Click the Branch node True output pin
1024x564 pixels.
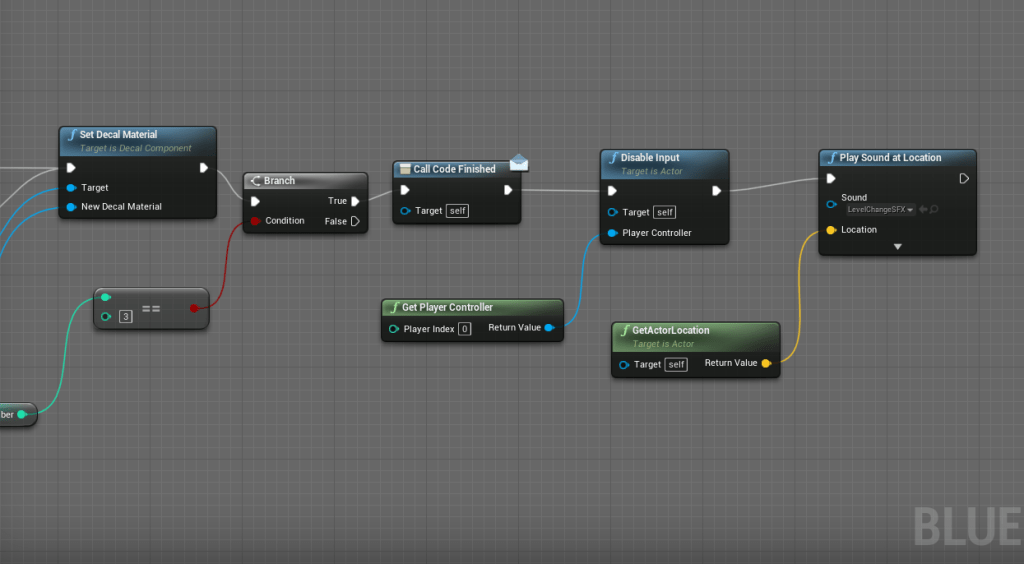pos(355,201)
